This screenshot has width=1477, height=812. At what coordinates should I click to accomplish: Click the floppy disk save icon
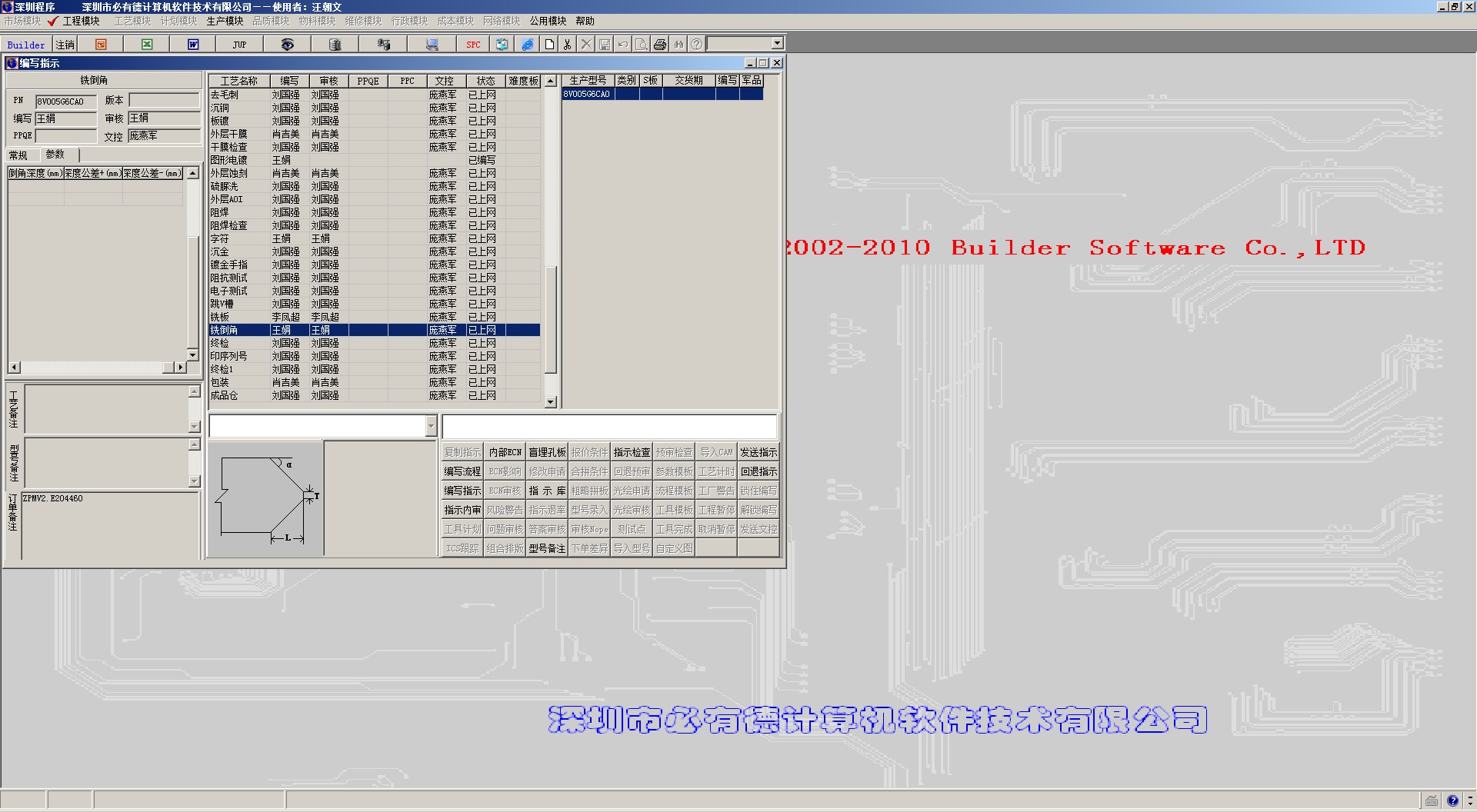click(x=605, y=45)
